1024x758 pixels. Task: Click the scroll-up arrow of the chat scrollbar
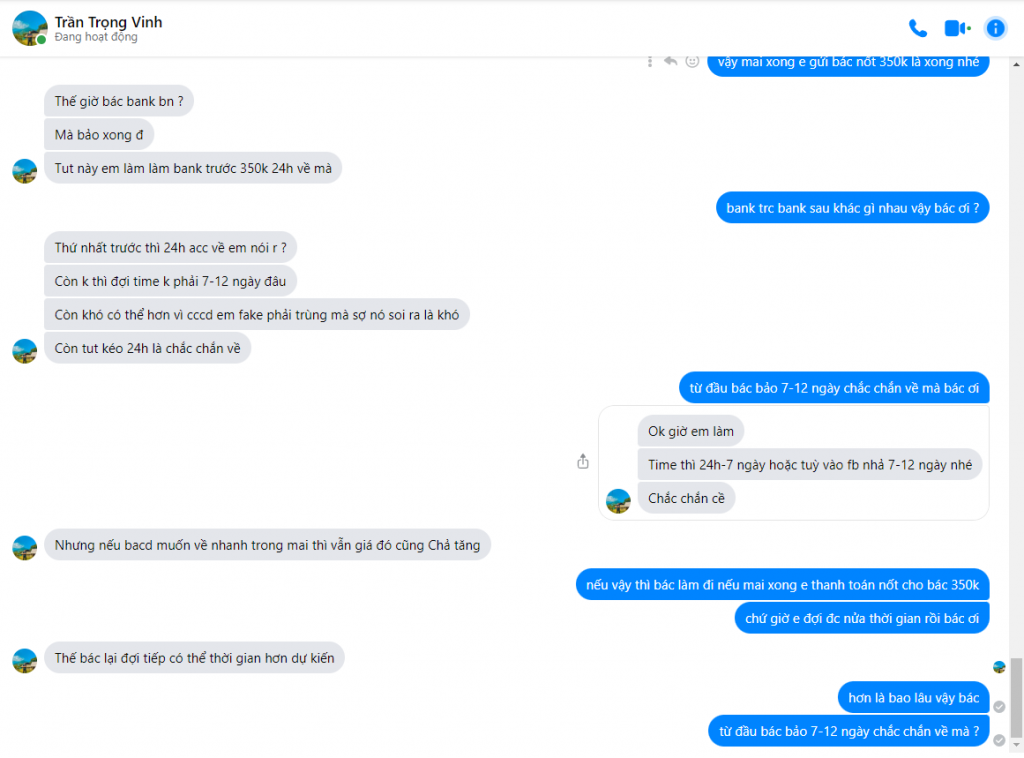coord(1016,64)
